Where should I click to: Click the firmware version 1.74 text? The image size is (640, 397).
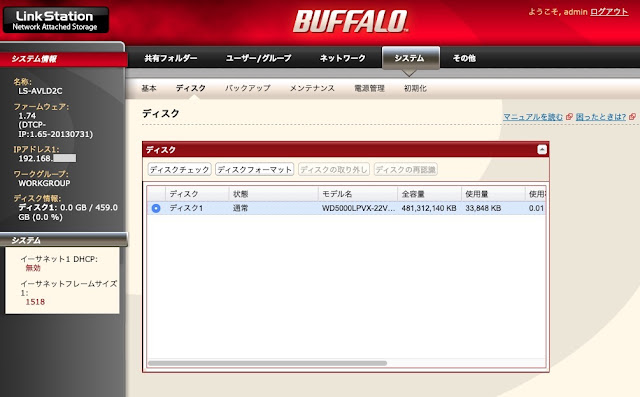point(27,116)
